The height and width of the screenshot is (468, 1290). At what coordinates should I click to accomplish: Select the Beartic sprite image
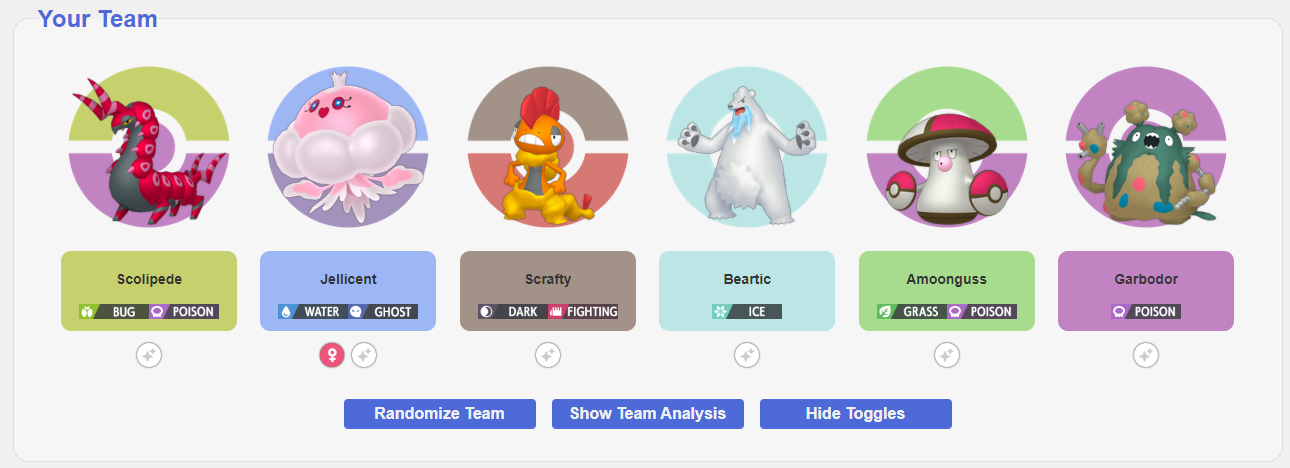747,148
